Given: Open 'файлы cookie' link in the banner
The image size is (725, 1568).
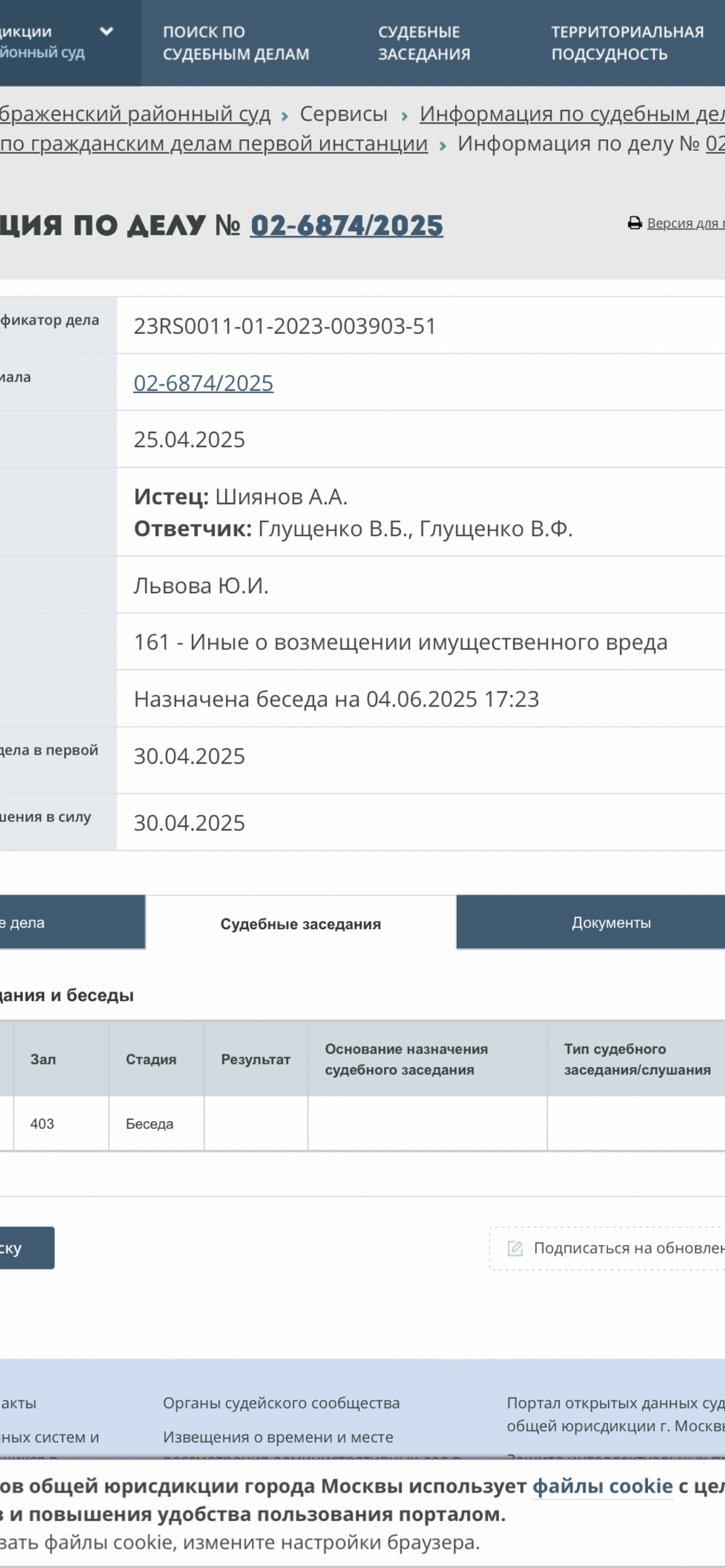Looking at the screenshot, I should tap(602, 1486).
